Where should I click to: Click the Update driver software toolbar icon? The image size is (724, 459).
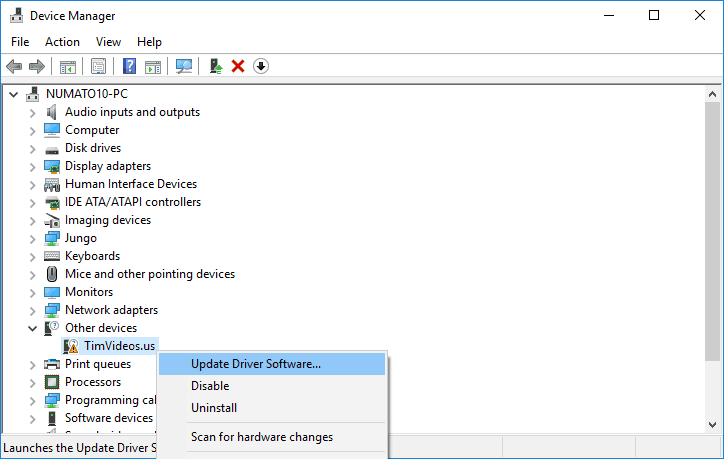tap(215, 66)
